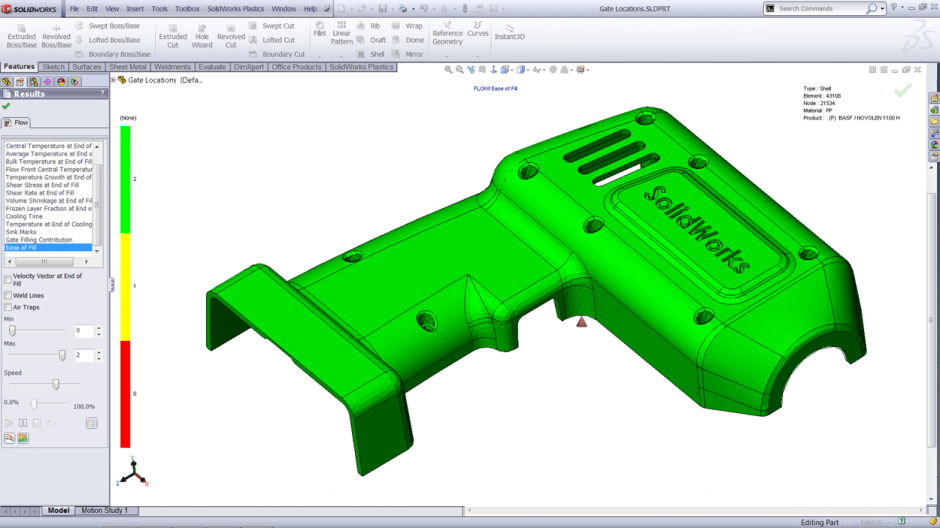Select the Flow results tab
This screenshot has height=528, width=940.
tap(16, 122)
